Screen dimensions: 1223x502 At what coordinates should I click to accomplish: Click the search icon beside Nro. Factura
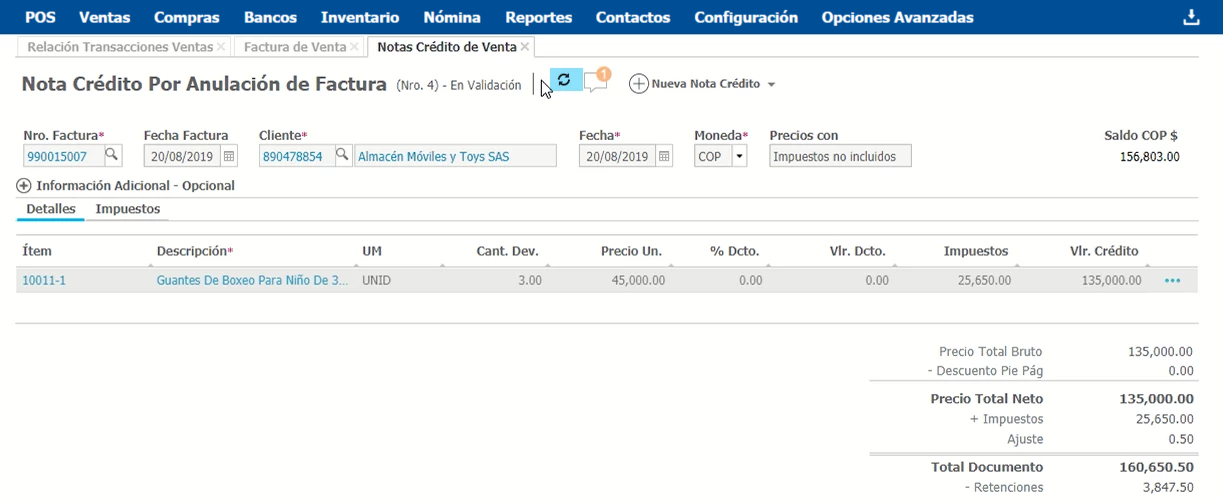coord(112,156)
